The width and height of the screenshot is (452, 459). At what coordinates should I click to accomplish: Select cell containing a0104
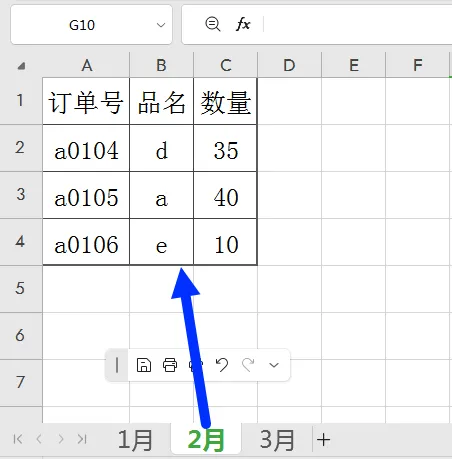[86, 148]
